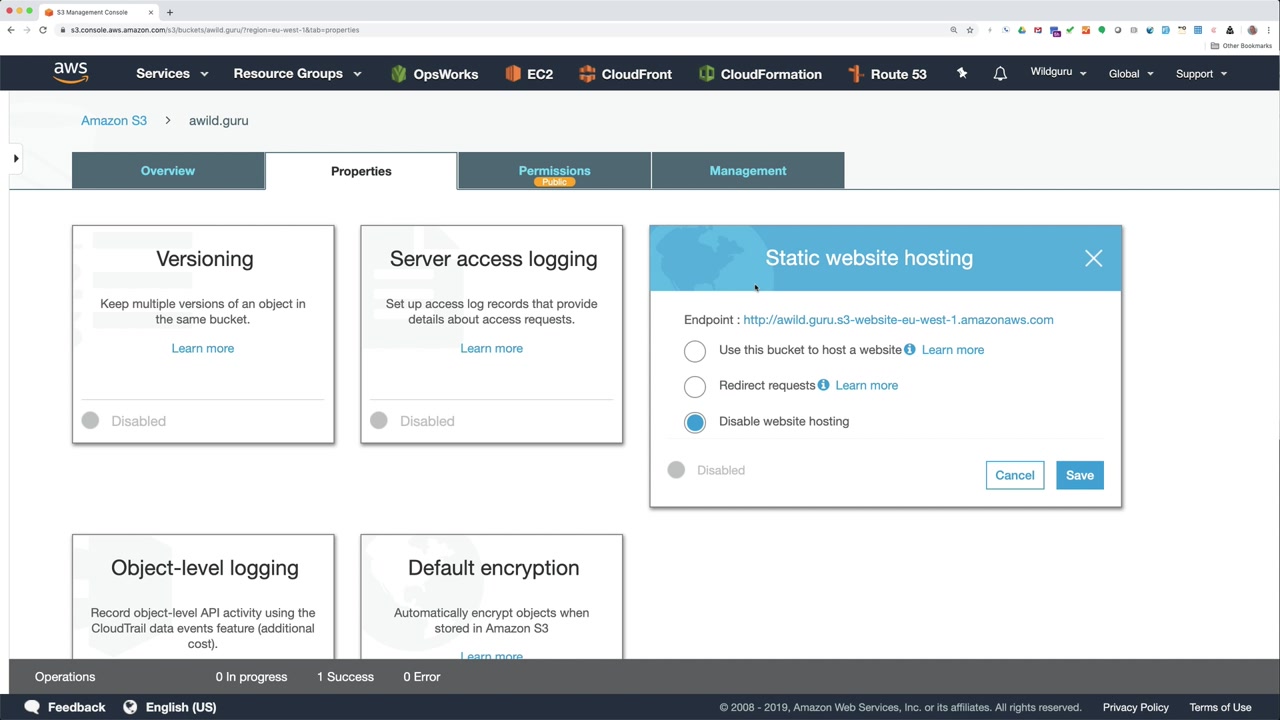The height and width of the screenshot is (720, 1280).
Task: Open the EC2 shortcut
Action: tap(529, 74)
